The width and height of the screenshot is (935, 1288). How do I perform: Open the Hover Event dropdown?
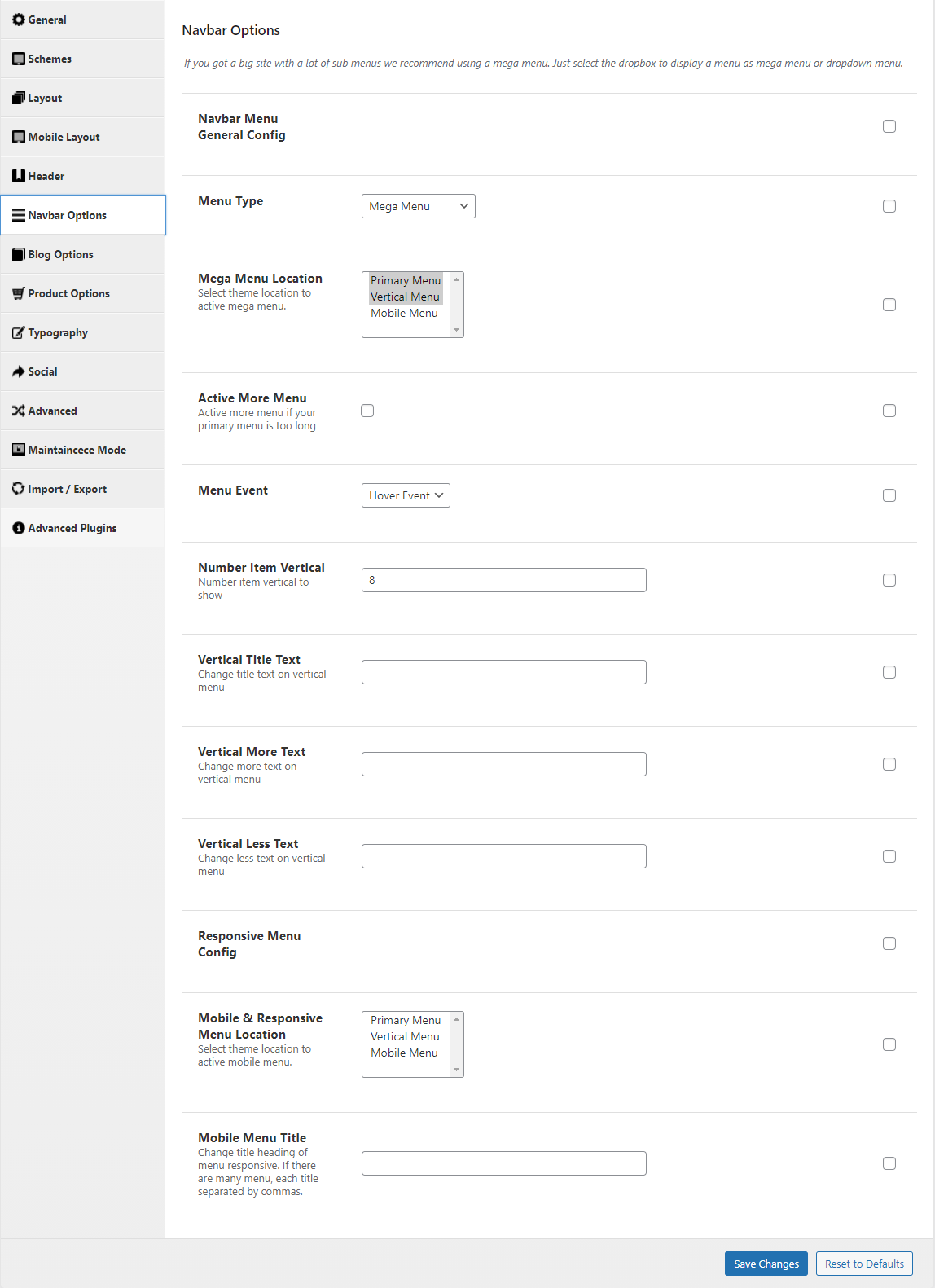click(406, 495)
